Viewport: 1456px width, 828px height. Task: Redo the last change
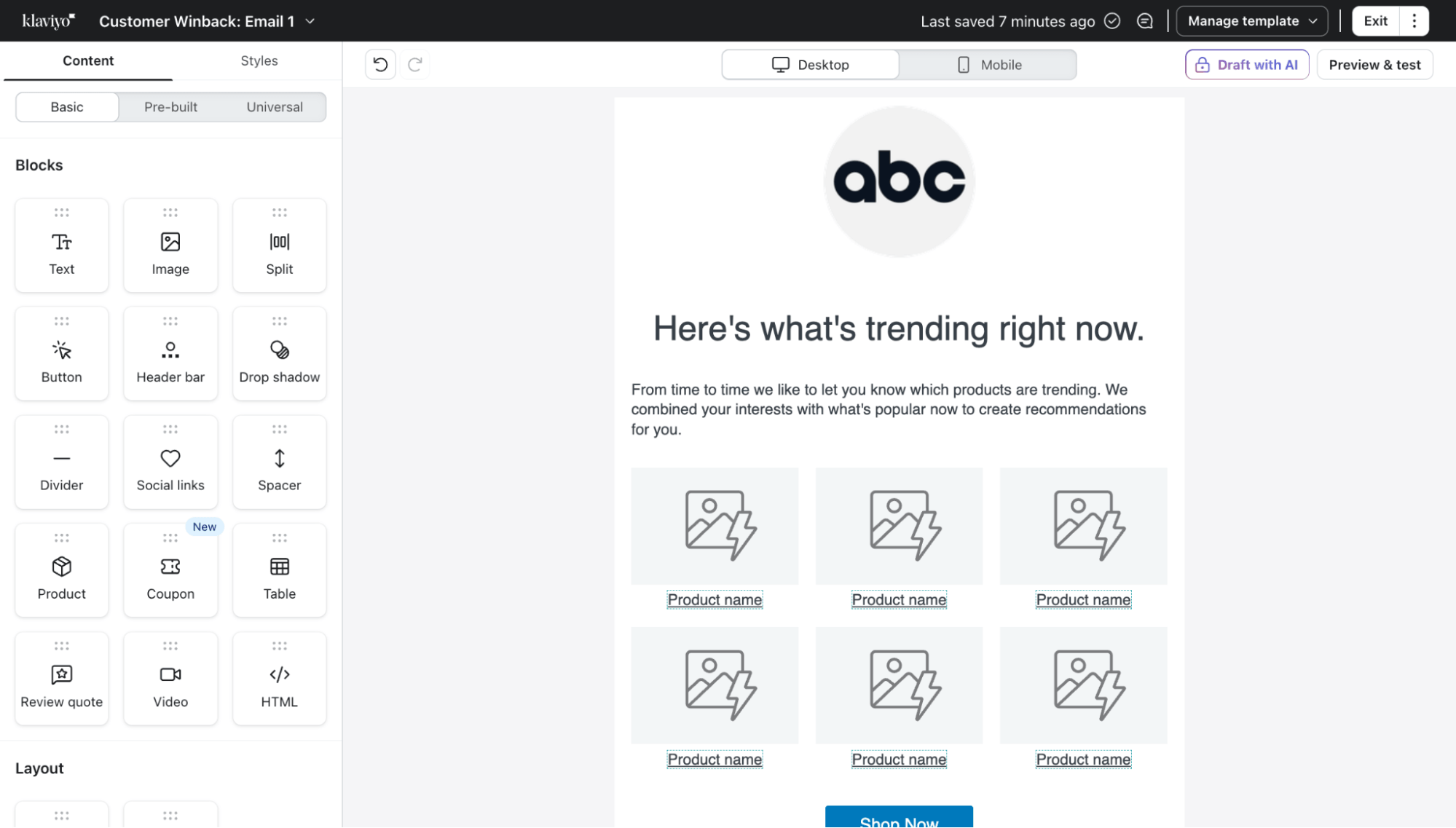coord(415,65)
